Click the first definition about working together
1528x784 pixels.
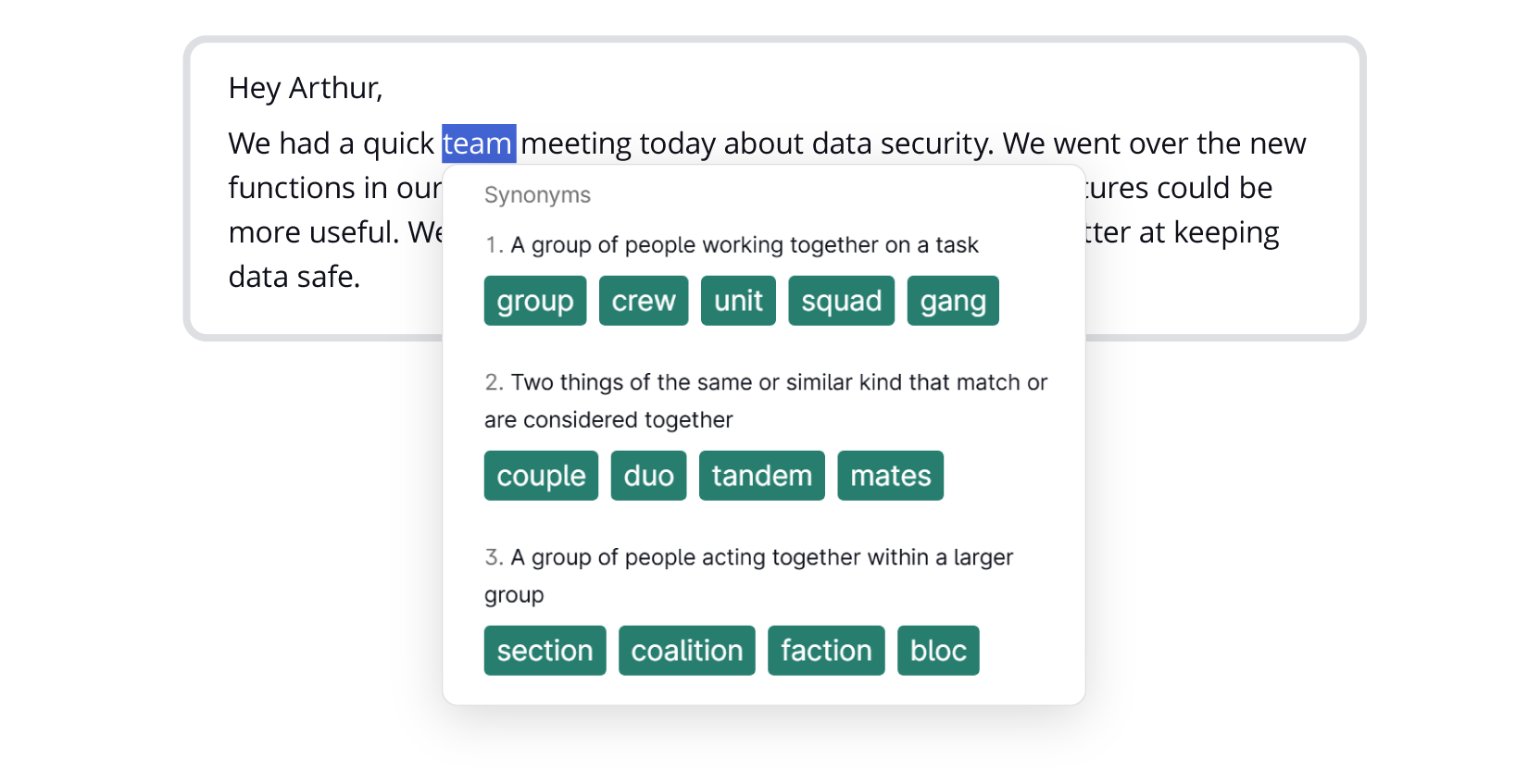pos(744,245)
